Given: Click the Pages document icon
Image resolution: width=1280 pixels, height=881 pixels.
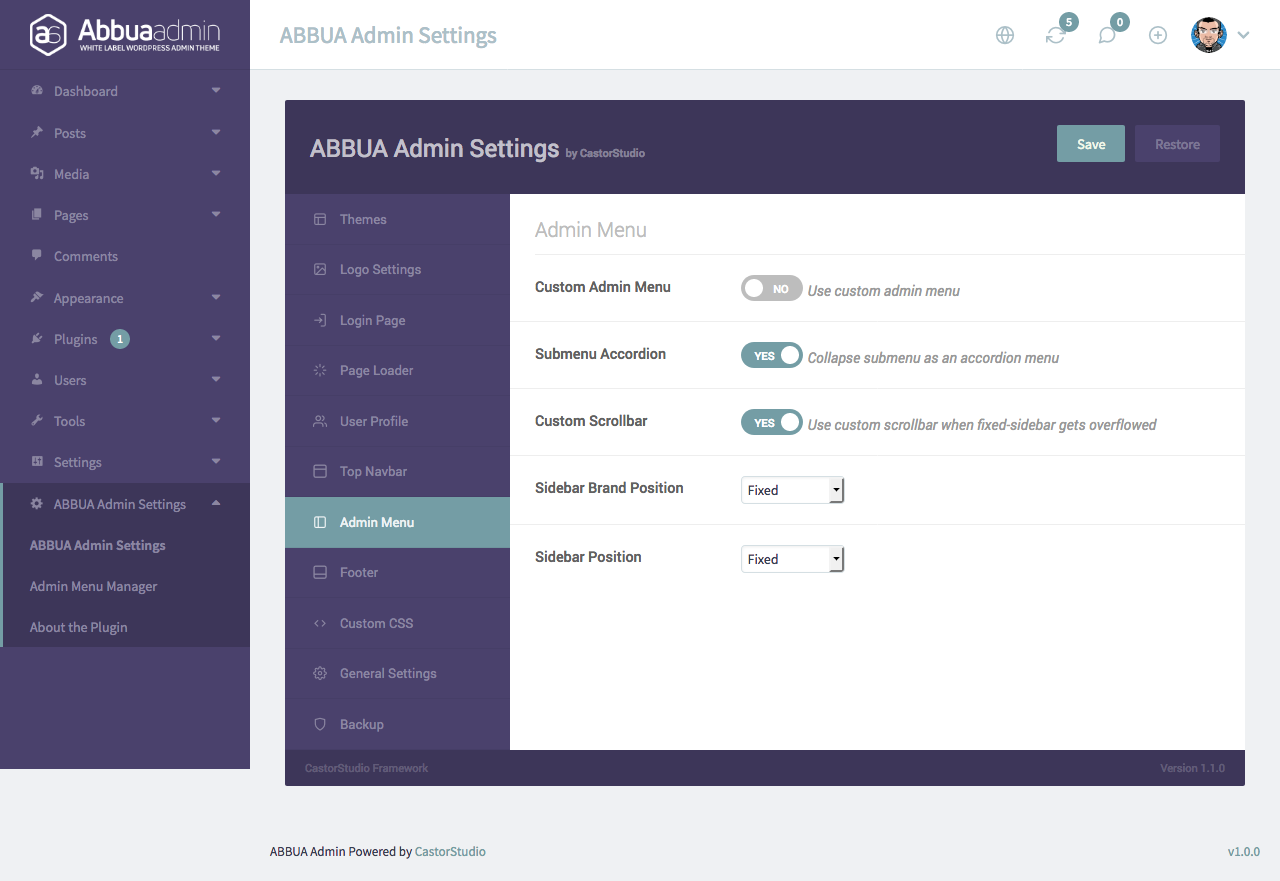Looking at the screenshot, I should (x=37, y=215).
